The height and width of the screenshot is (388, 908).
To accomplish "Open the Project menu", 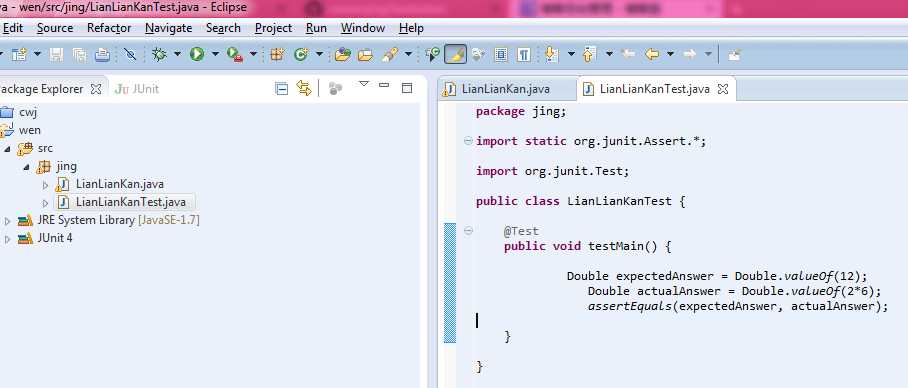I will [273, 28].
